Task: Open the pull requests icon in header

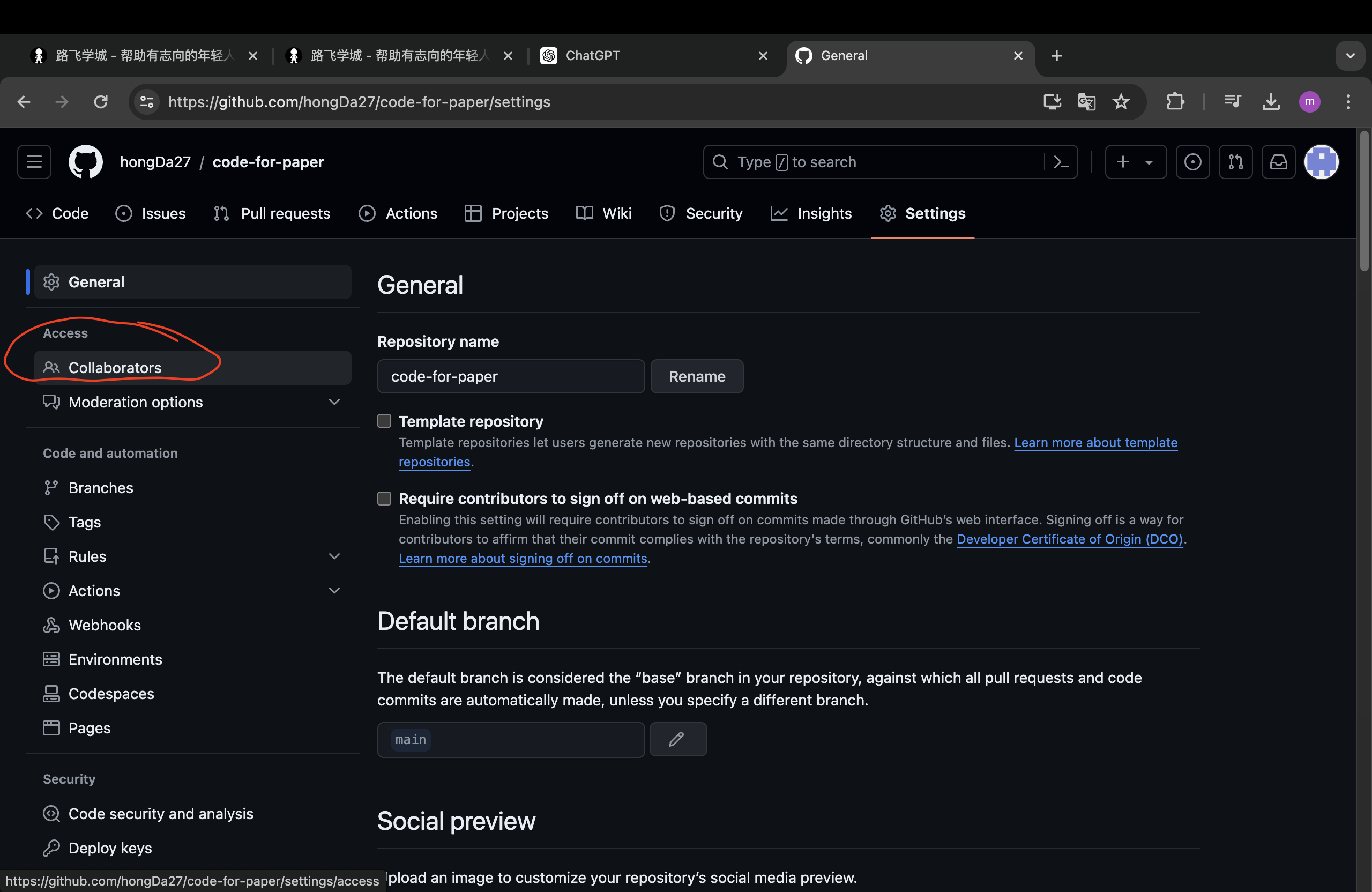Action: (1235, 162)
